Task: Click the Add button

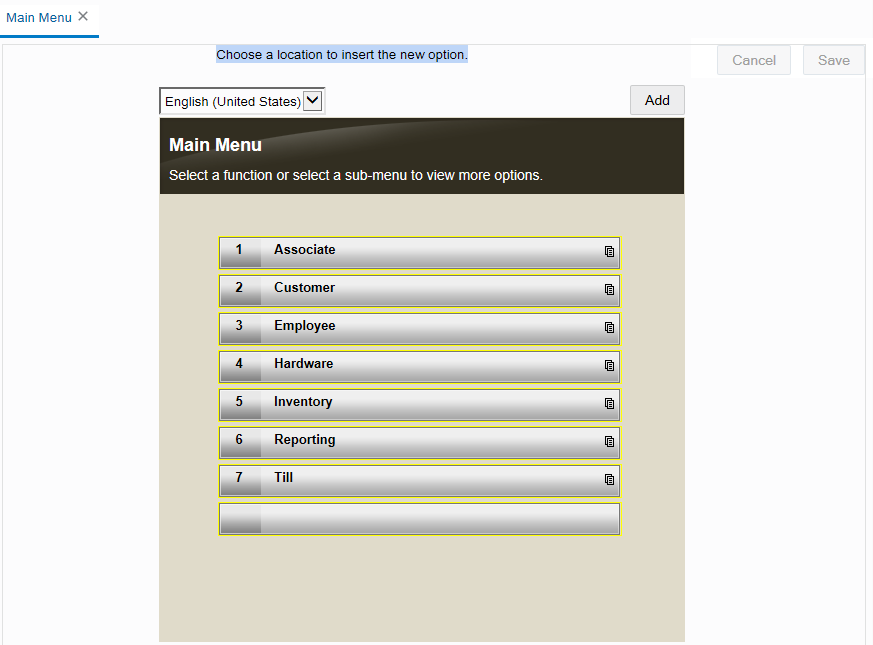Action: point(656,100)
